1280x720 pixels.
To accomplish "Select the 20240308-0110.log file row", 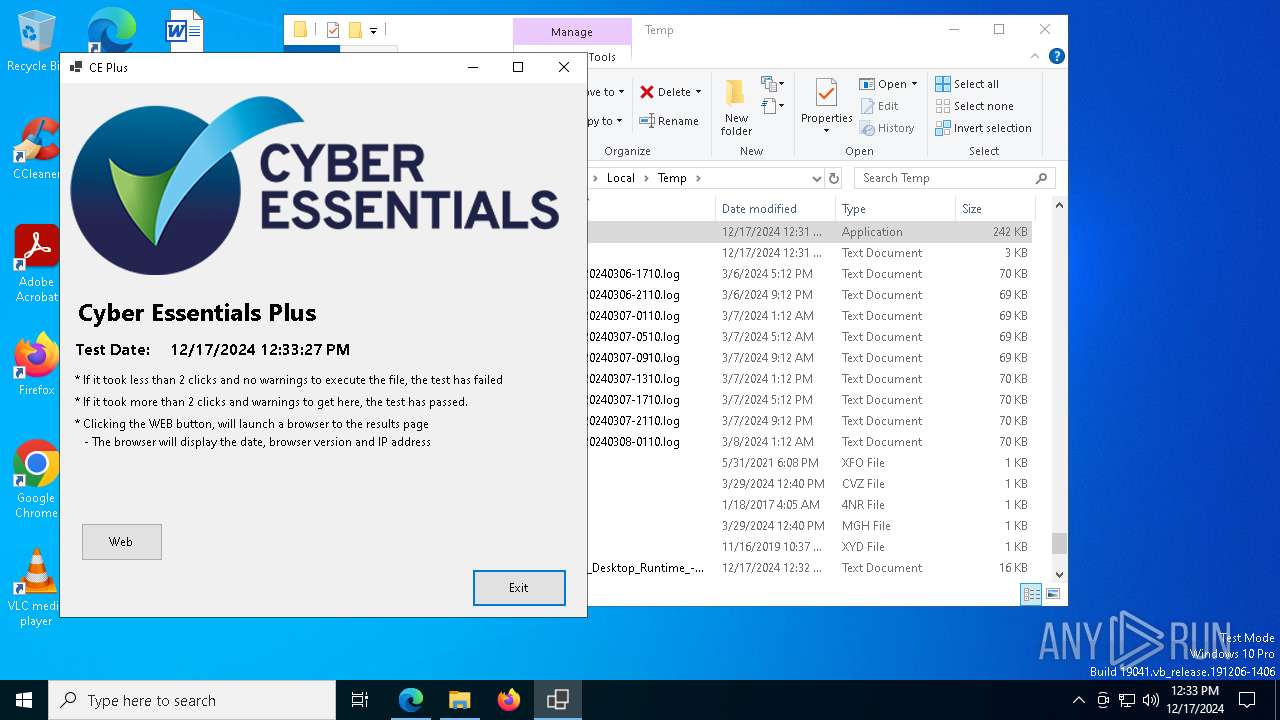I will pos(809,442).
